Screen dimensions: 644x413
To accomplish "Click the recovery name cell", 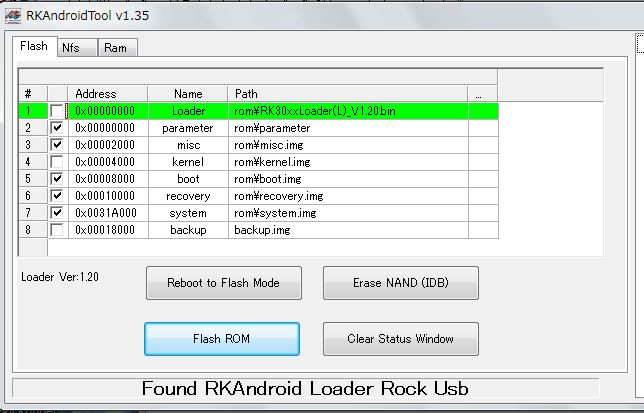I will click(189, 196).
